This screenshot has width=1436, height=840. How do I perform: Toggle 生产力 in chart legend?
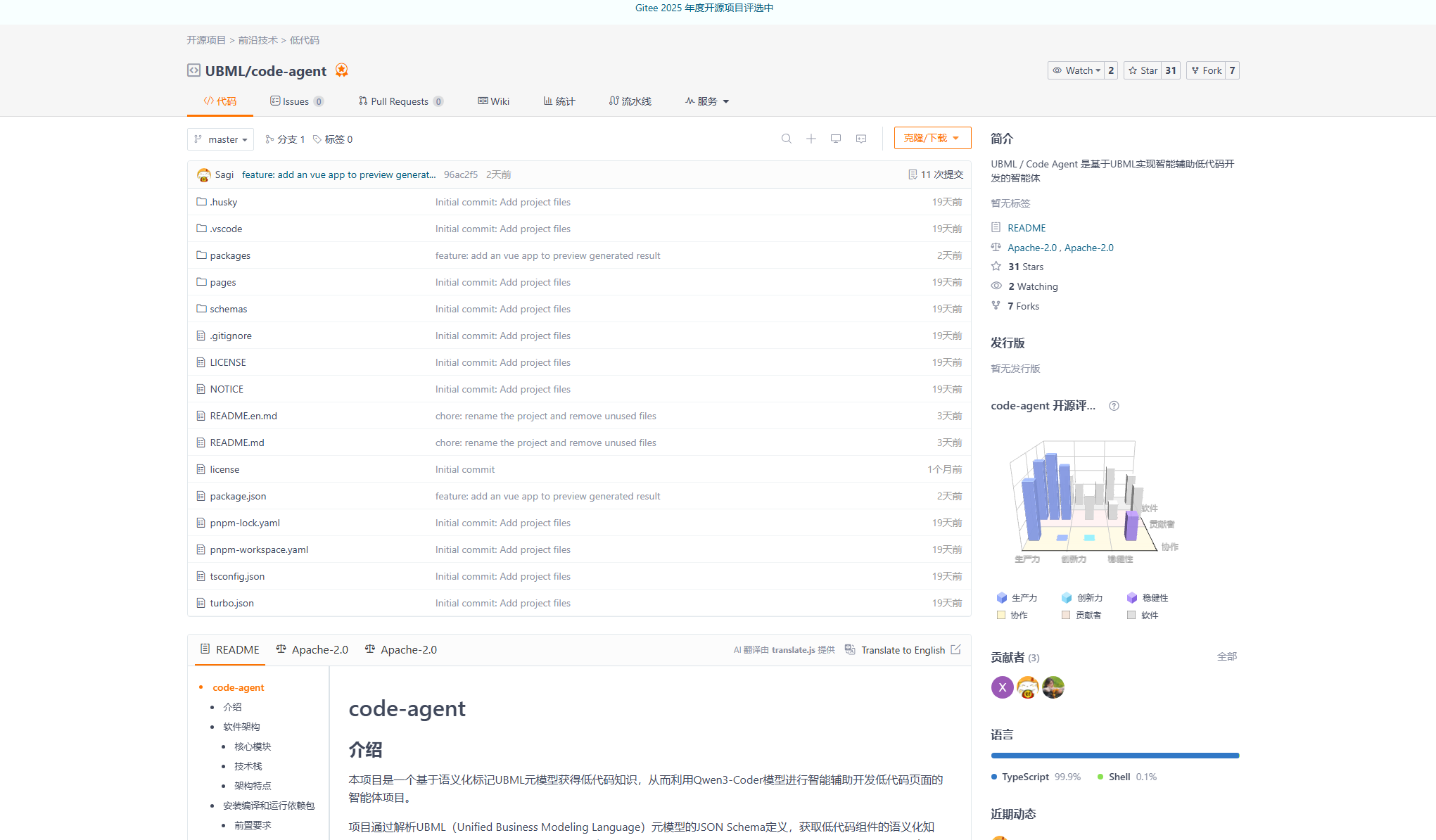(1017, 597)
